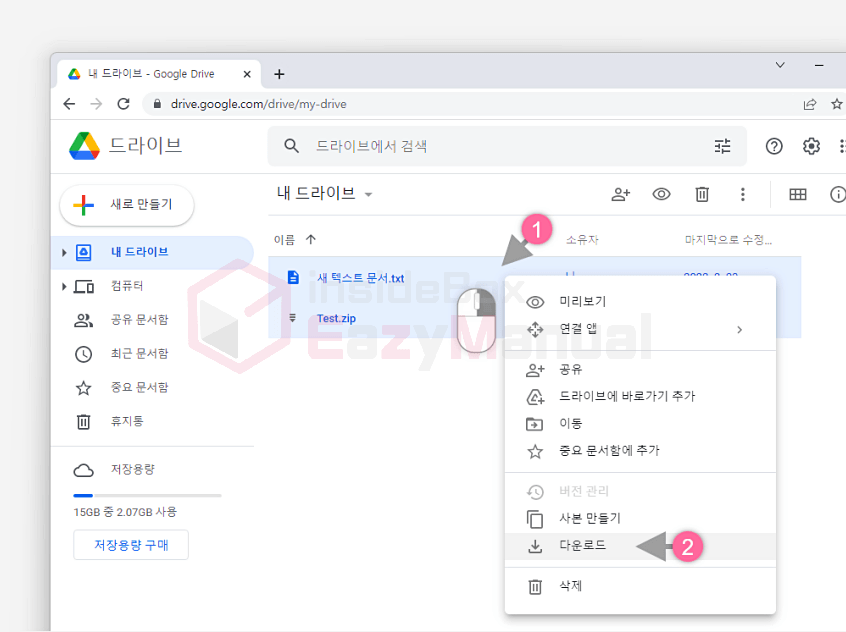The width and height of the screenshot is (846, 632).
Task: Click the share person-plus toolbar icon
Action: [620, 194]
